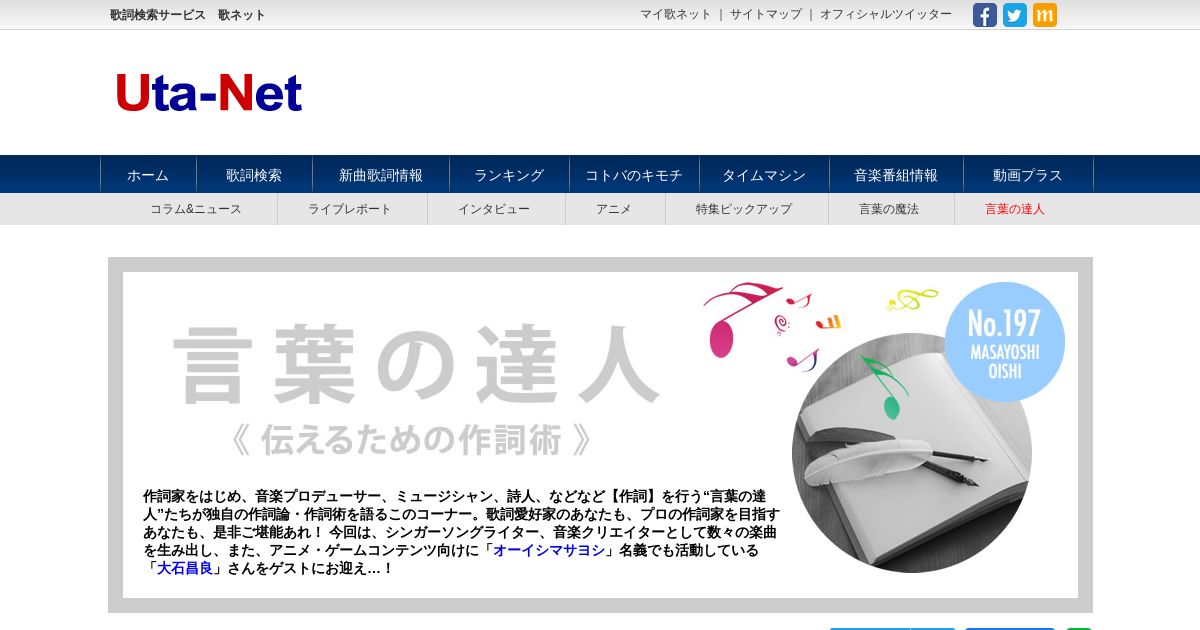Viewport: 1200px width, 630px height.
Task: Switch to インタビュー sub-tab
Action: tap(494, 209)
